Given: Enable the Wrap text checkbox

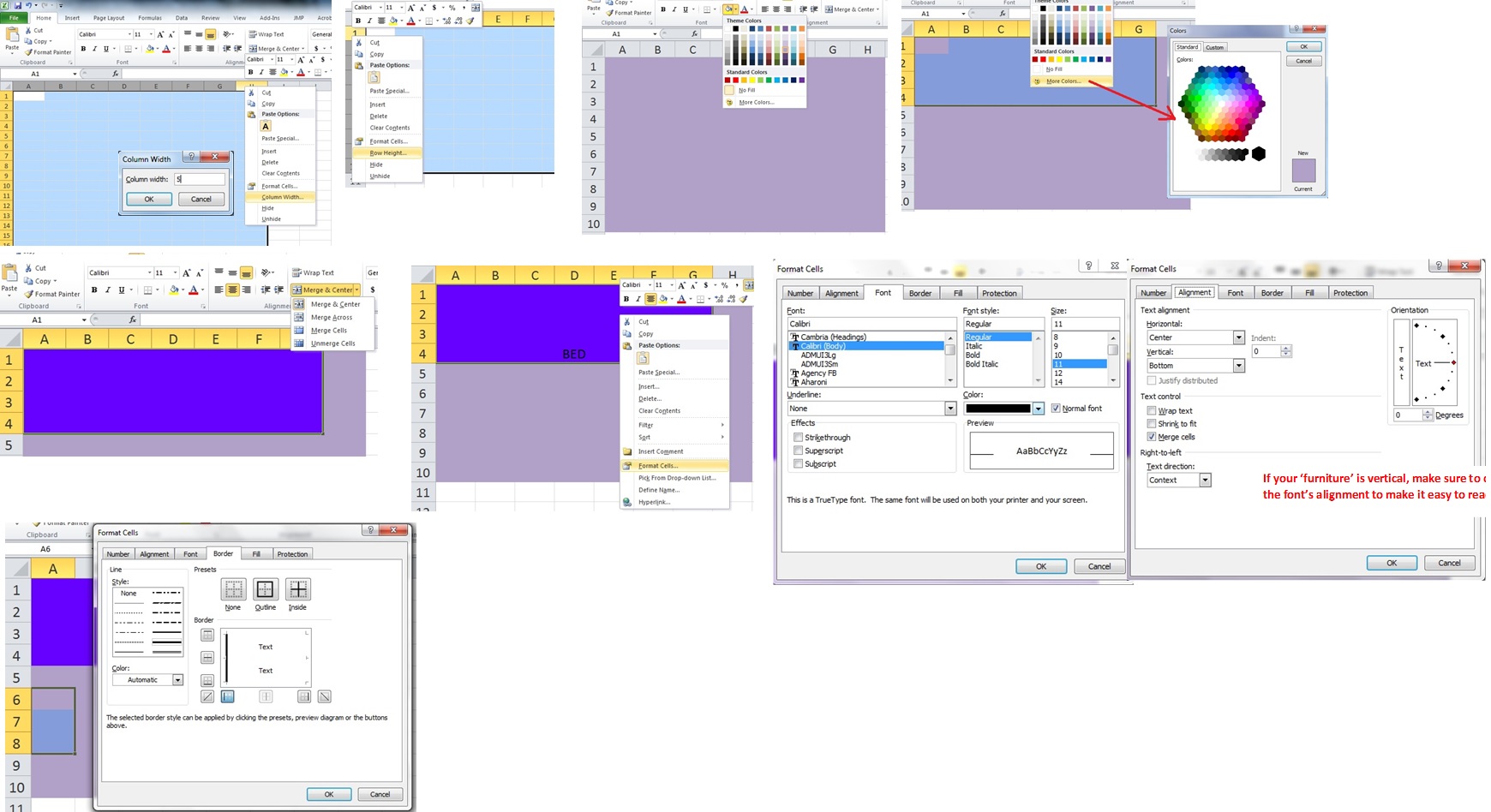Looking at the screenshot, I should tap(1152, 411).
